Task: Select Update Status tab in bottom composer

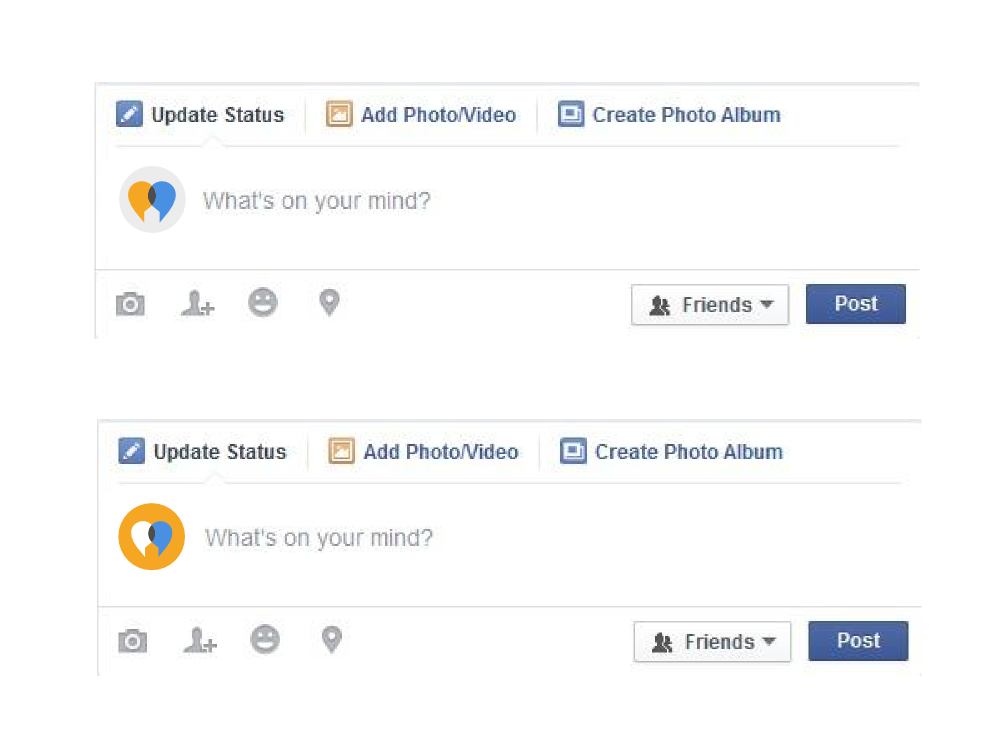Action: pos(203,452)
